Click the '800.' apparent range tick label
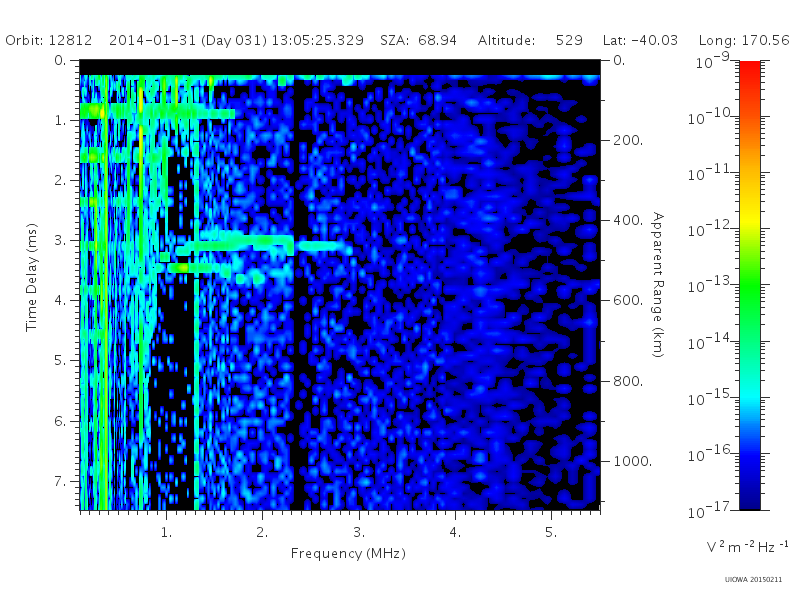 (x=628, y=381)
